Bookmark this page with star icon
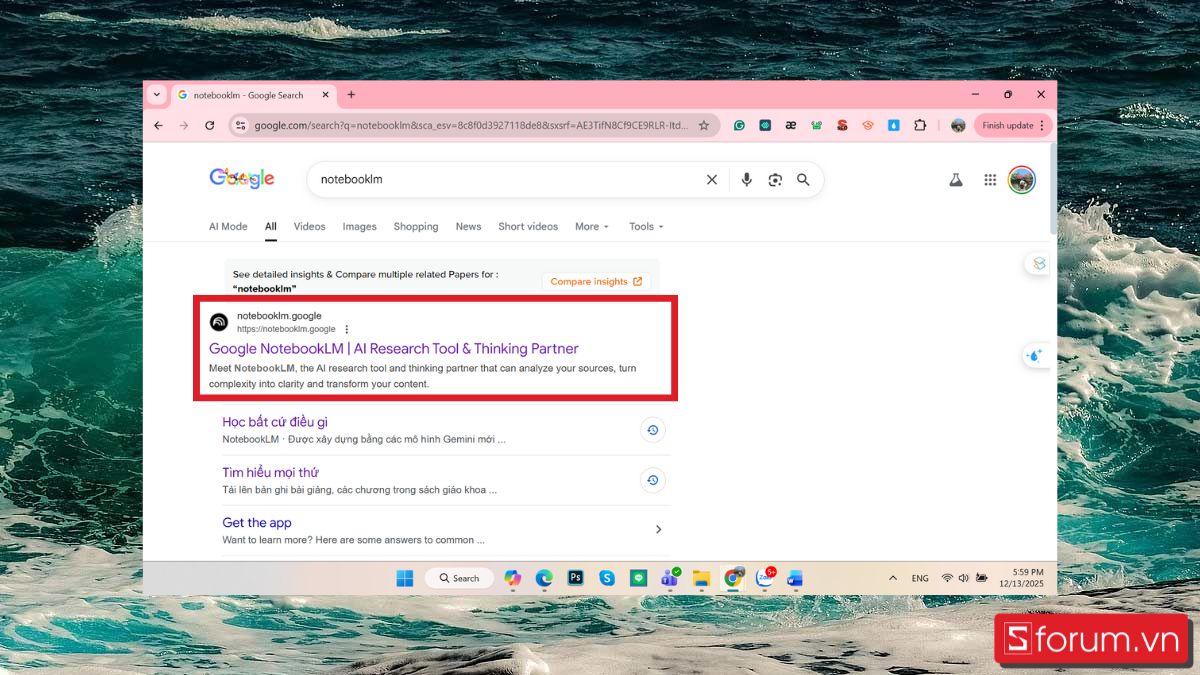 pos(704,125)
